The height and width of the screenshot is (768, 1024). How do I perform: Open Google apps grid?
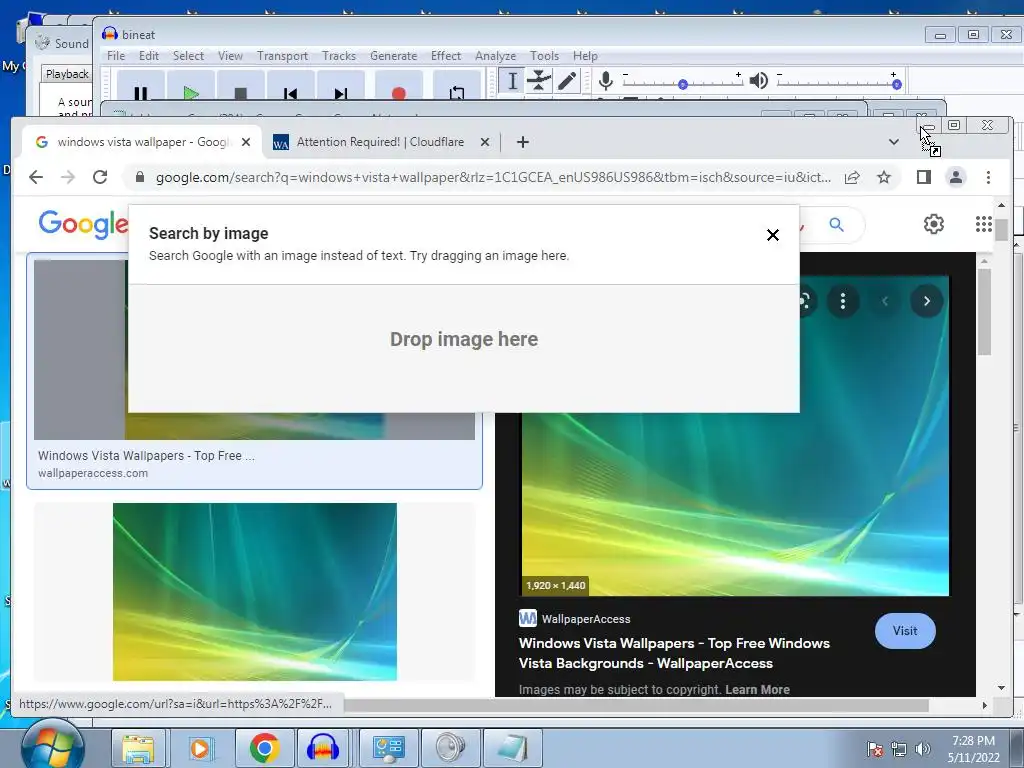(x=984, y=224)
